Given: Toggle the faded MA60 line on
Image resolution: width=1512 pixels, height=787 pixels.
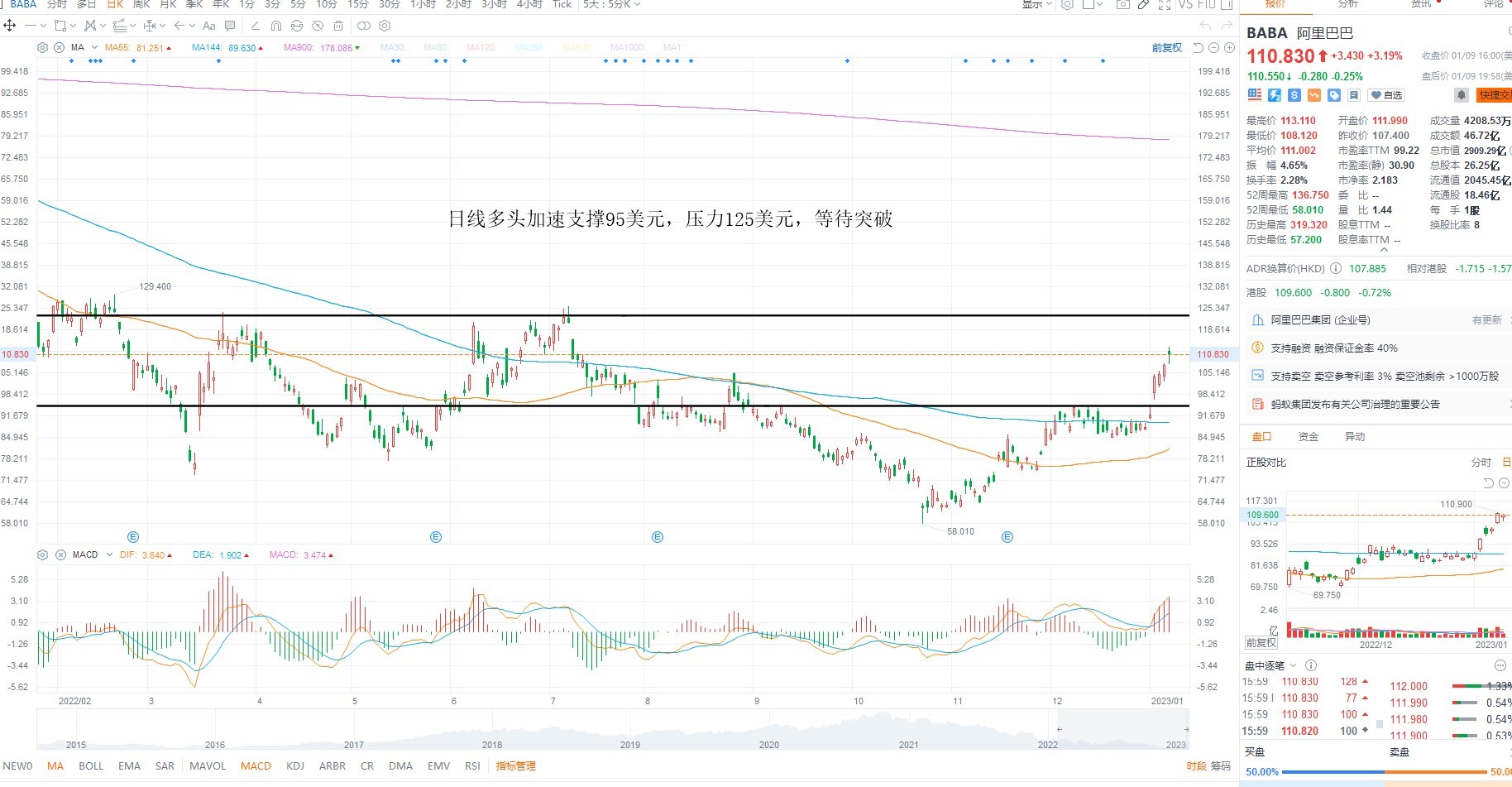Looking at the screenshot, I should pos(436,48).
